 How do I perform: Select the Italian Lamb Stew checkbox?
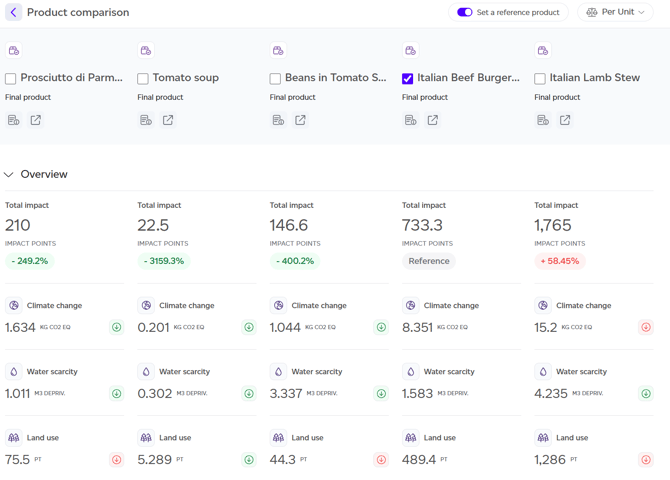(x=540, y=78)
